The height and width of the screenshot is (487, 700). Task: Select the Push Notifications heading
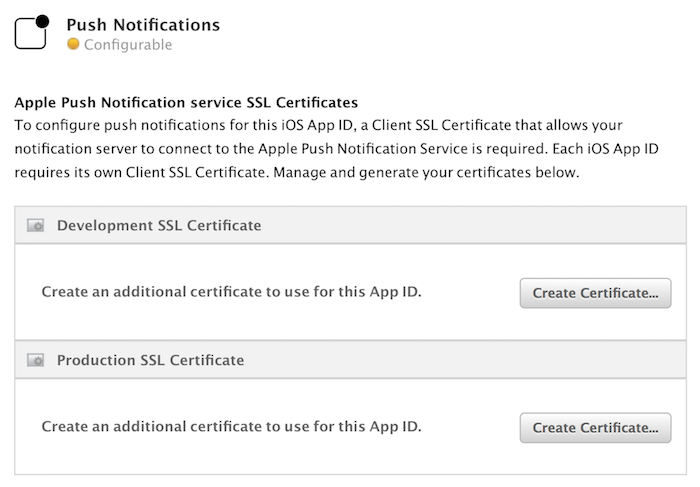click(143, 25)
